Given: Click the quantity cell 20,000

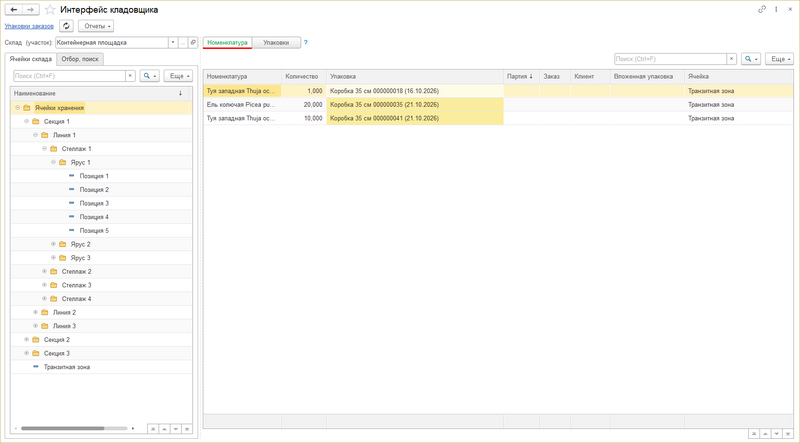Looking at the screenshot, I should pyautogui.click(x=304, y=105).
